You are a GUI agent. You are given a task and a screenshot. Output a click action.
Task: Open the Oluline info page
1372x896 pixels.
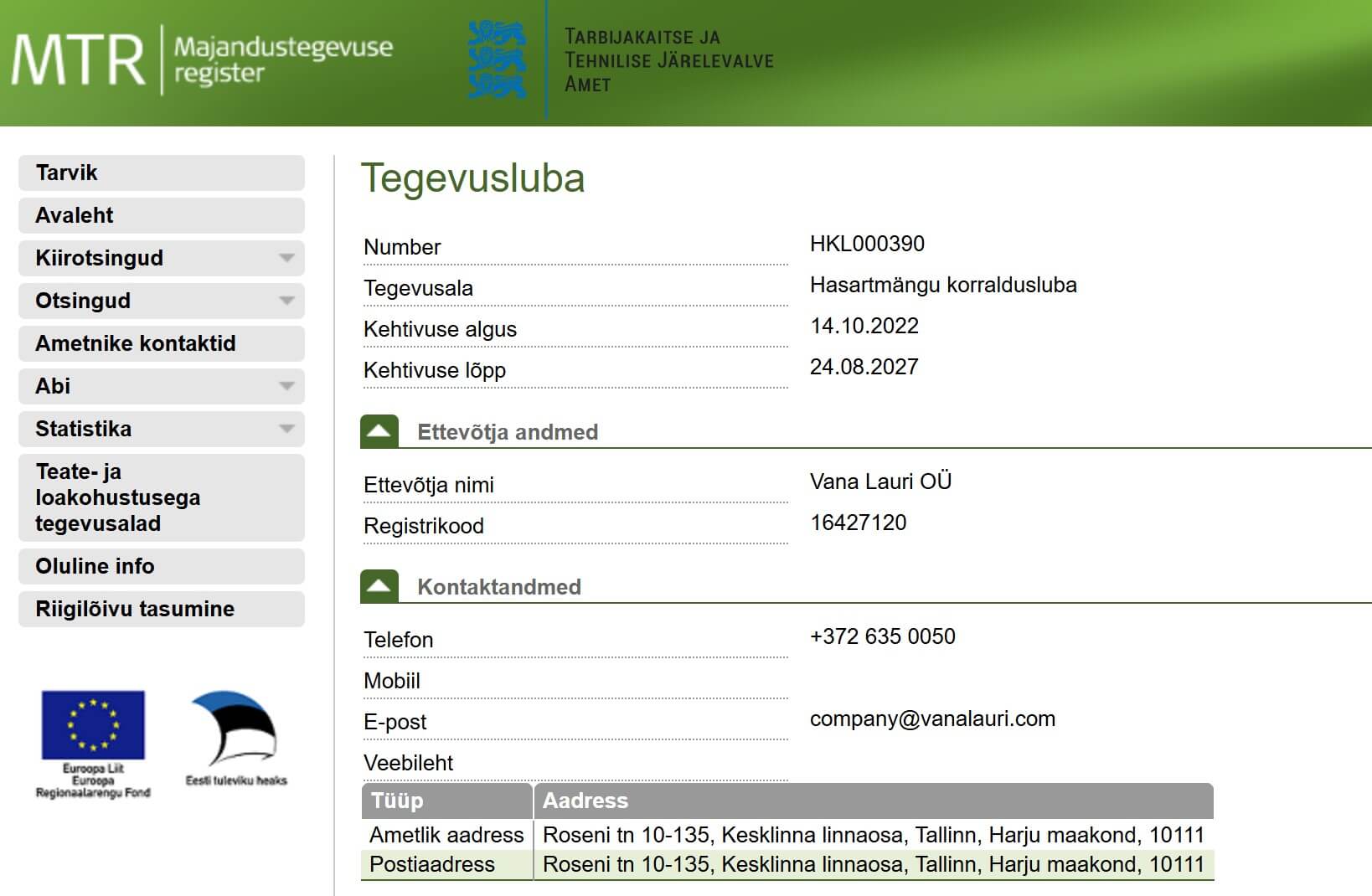pyautogui.click(x=162, y=566)
